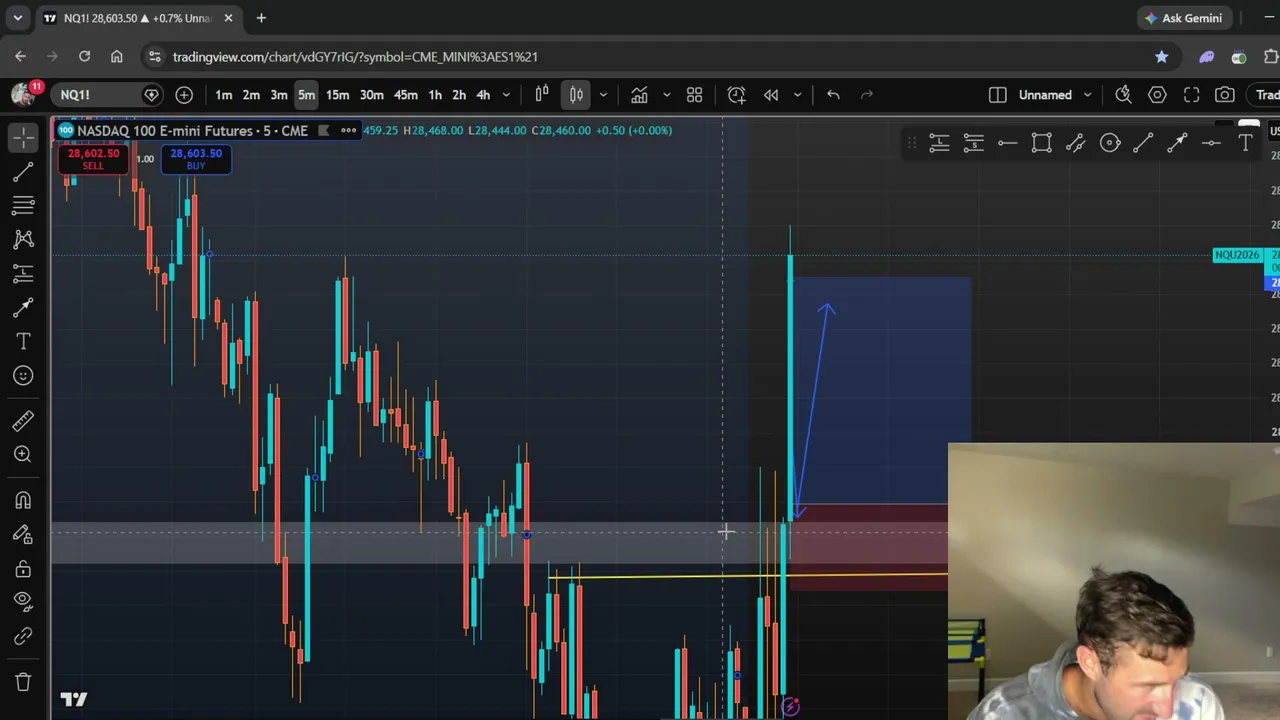Open the emoji icons tool
Viewport: 1280px width, 720px height.
23,375
